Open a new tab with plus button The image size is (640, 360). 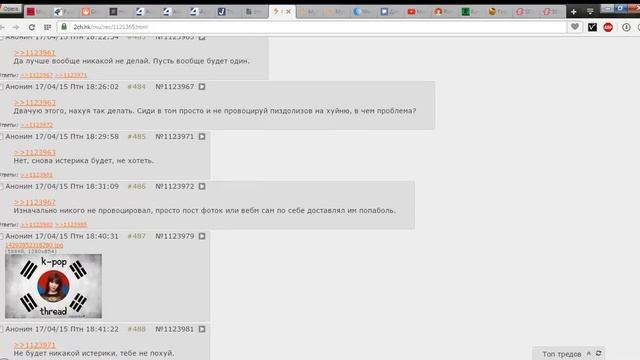click(x=573, y=12)
